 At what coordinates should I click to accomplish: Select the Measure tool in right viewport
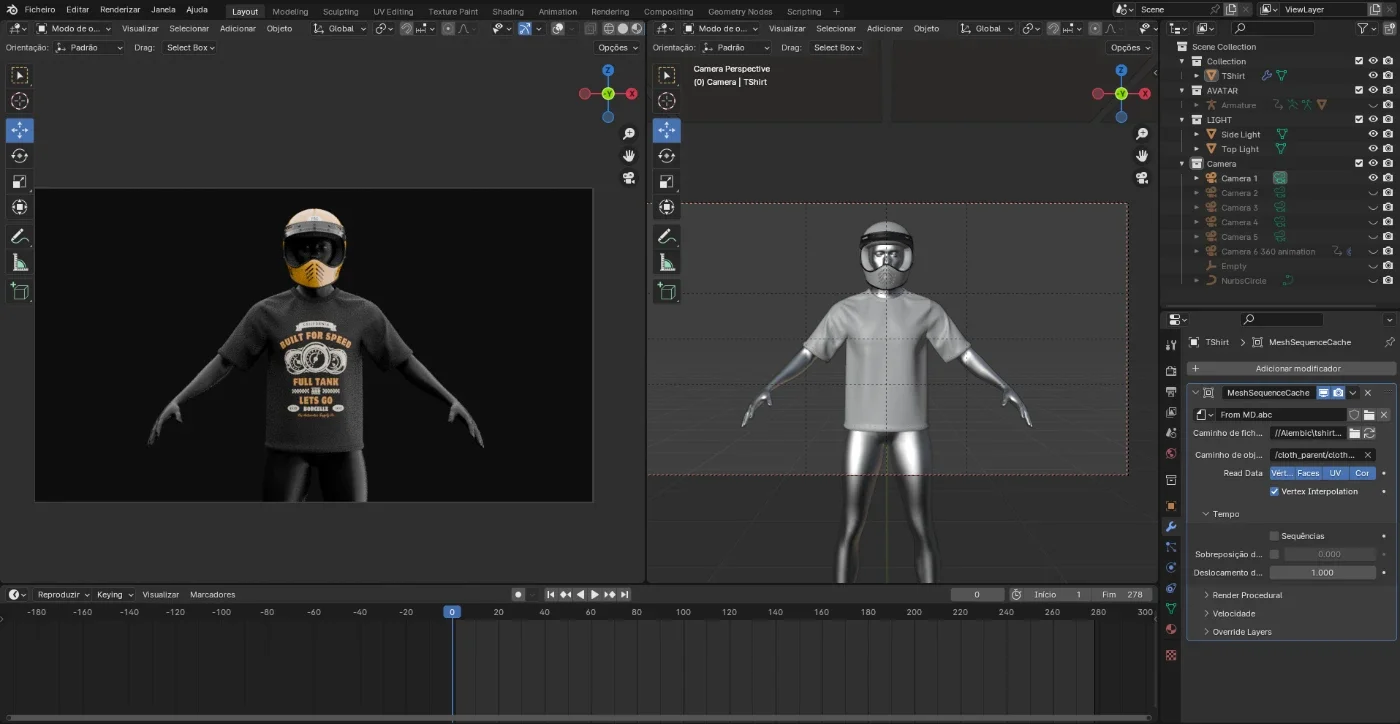[666, 263]
